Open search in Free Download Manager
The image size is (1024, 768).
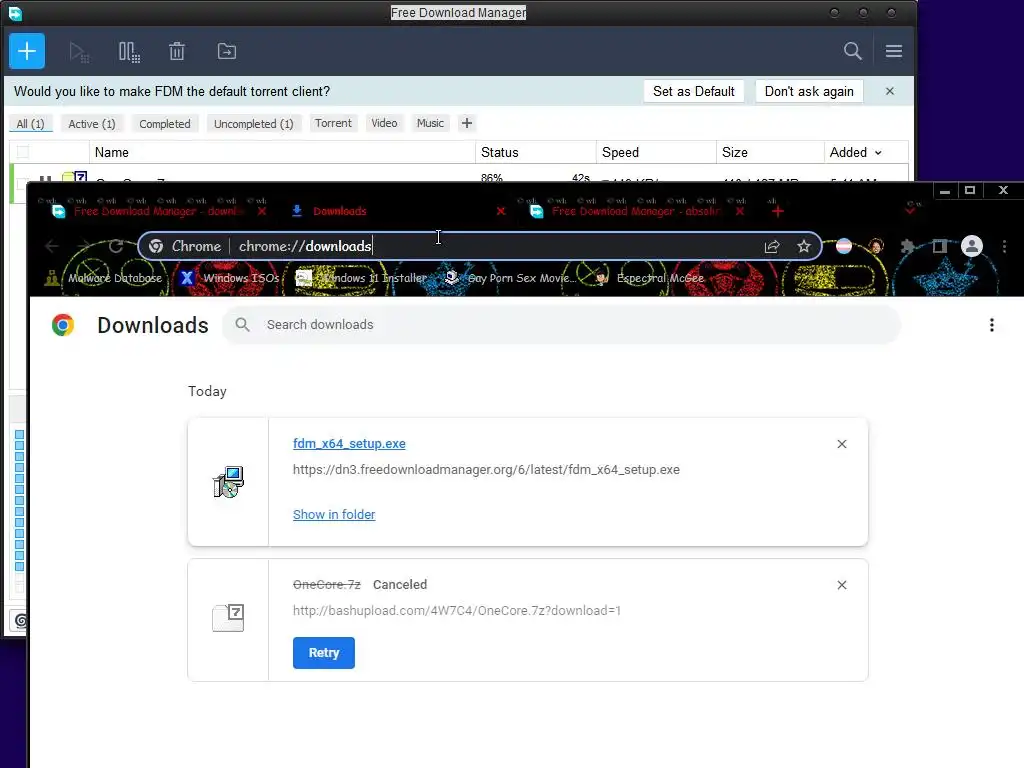[x=852, y=51]
